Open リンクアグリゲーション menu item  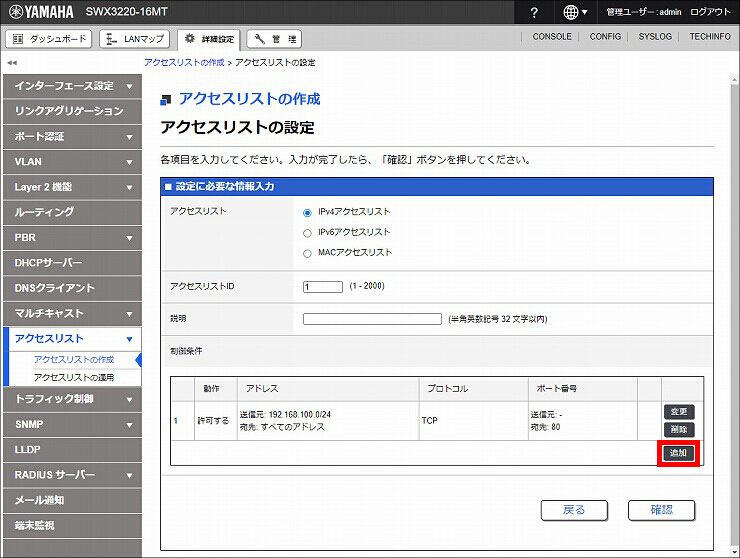72,111
